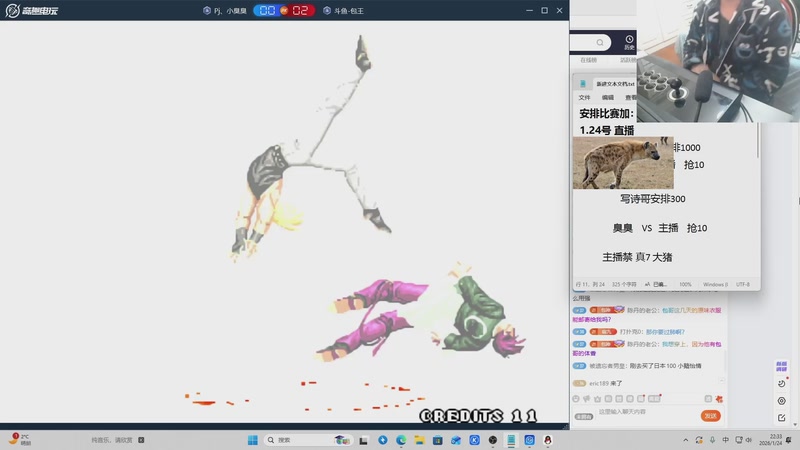Open the QQ penguin icon on taskbar

(x=548, y=440)
